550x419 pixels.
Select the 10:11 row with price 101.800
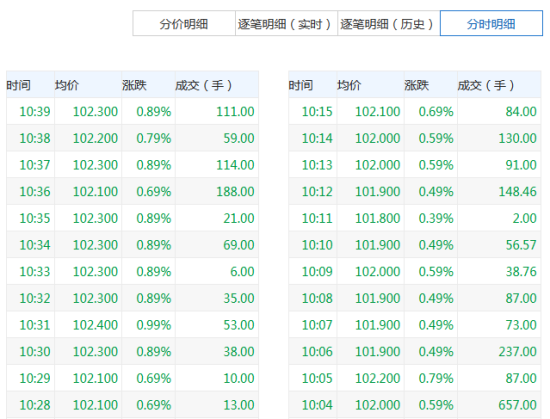pyautogui.click(x=415, y=218)
